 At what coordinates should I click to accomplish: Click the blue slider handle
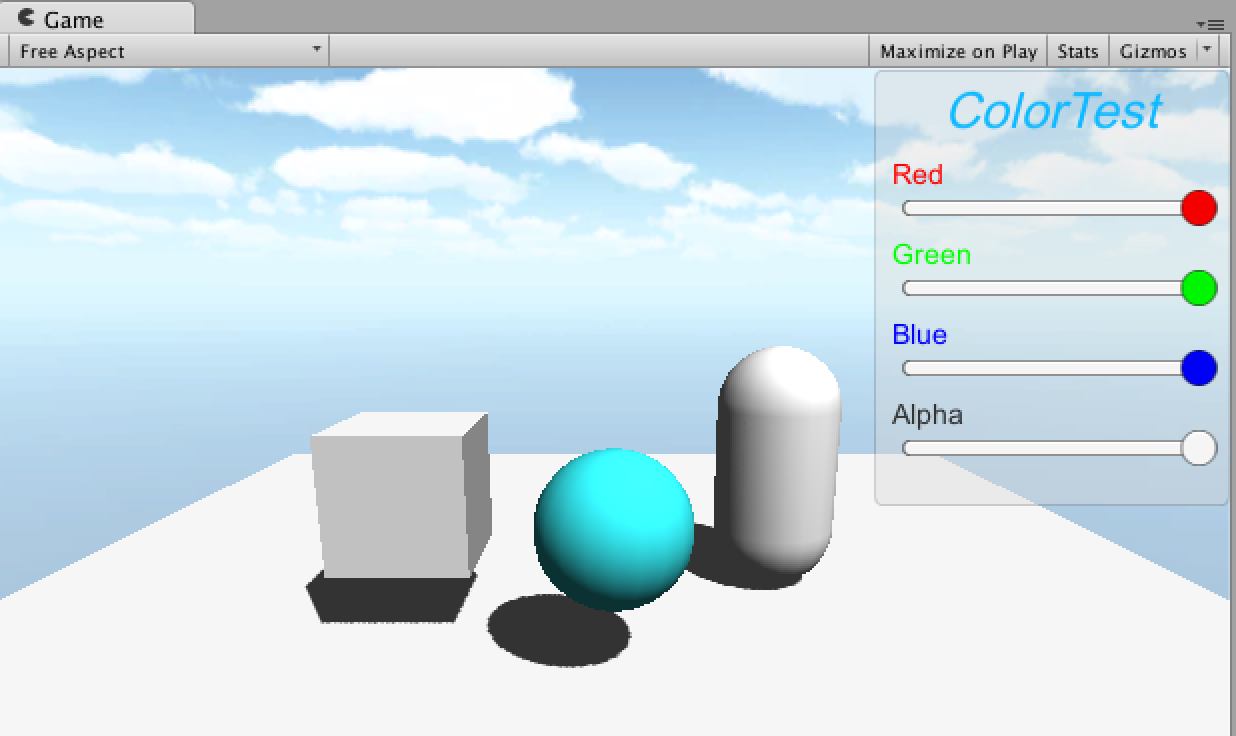click(1199, 368)
